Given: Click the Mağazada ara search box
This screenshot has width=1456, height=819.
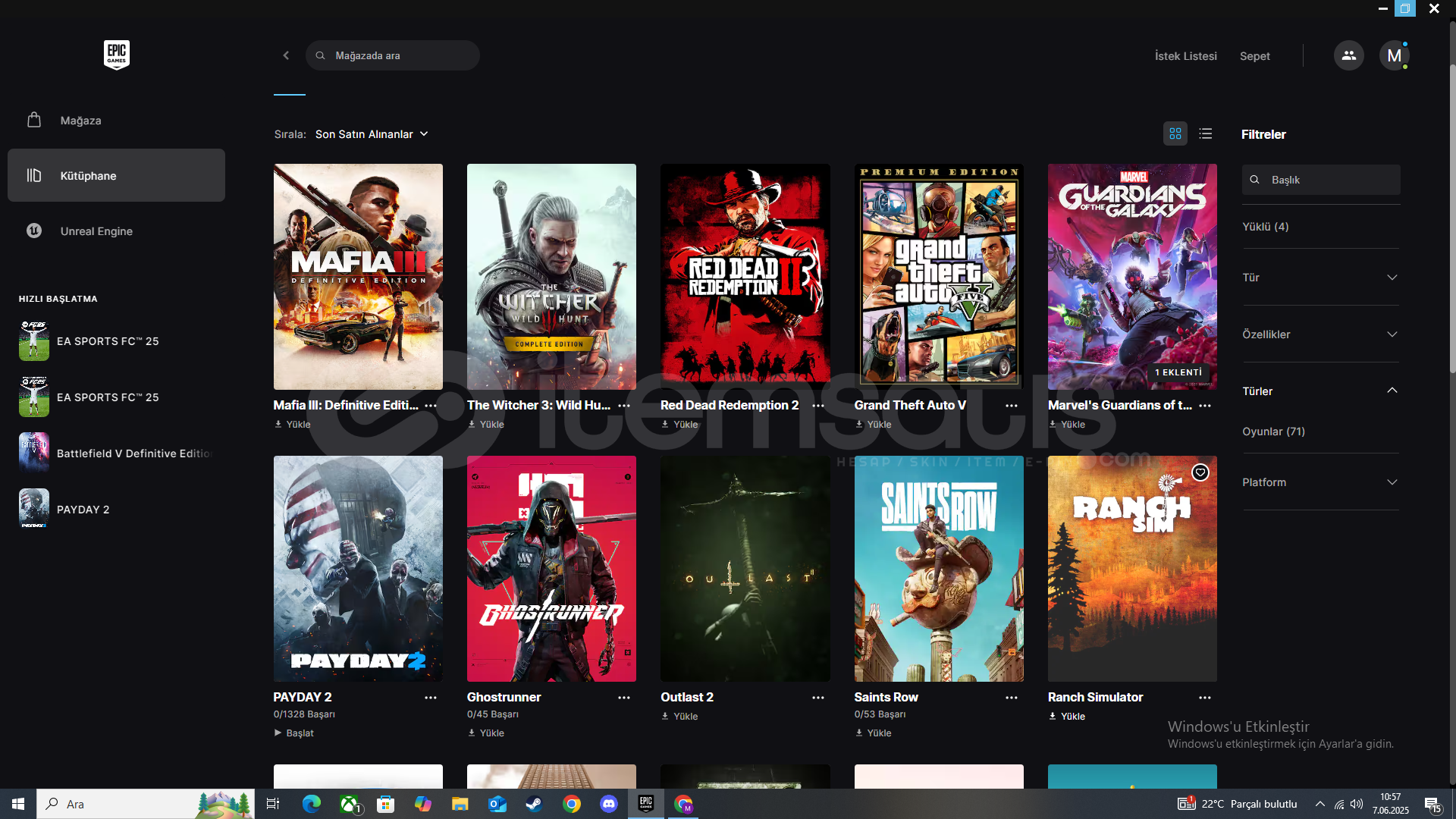Looking at the screenshot, I should tap(392, 55).
